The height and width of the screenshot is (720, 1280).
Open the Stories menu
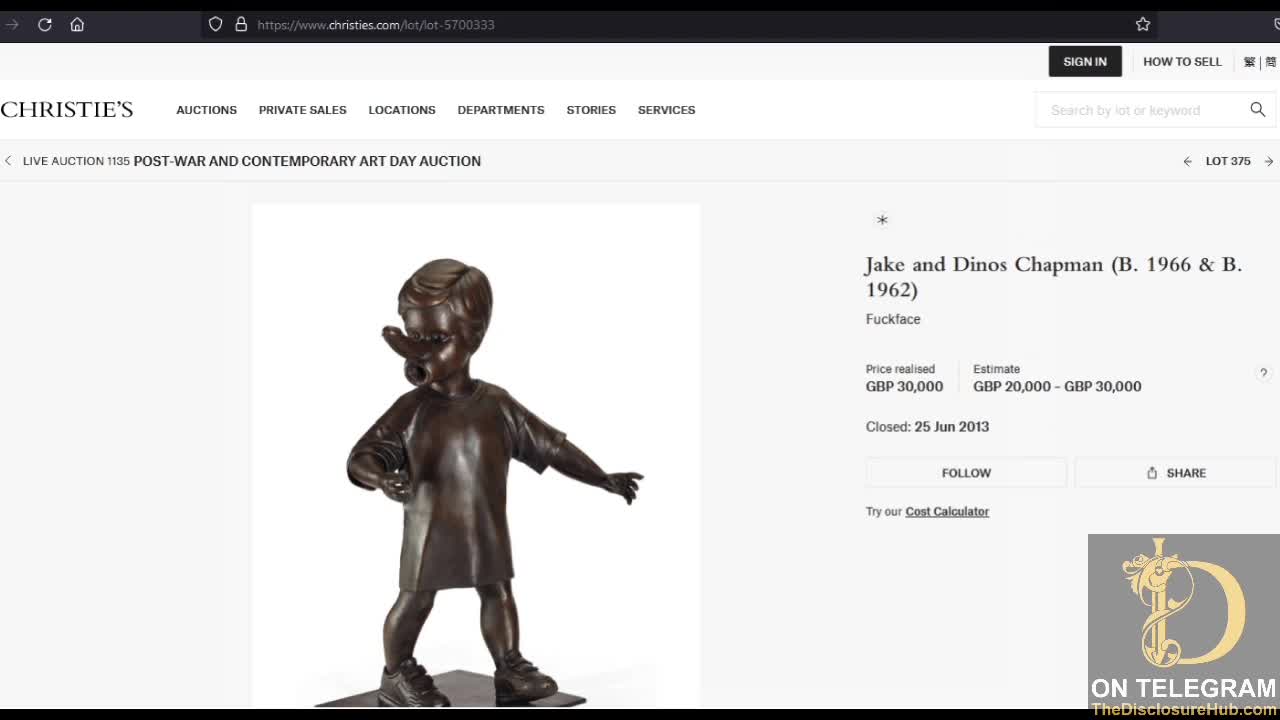click(x=591, y=110)
